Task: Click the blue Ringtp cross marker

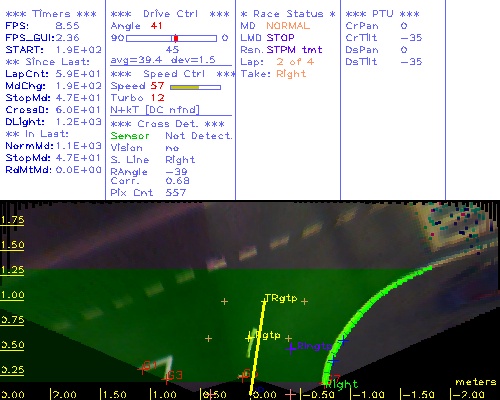Action: click(x=291, y=348)
